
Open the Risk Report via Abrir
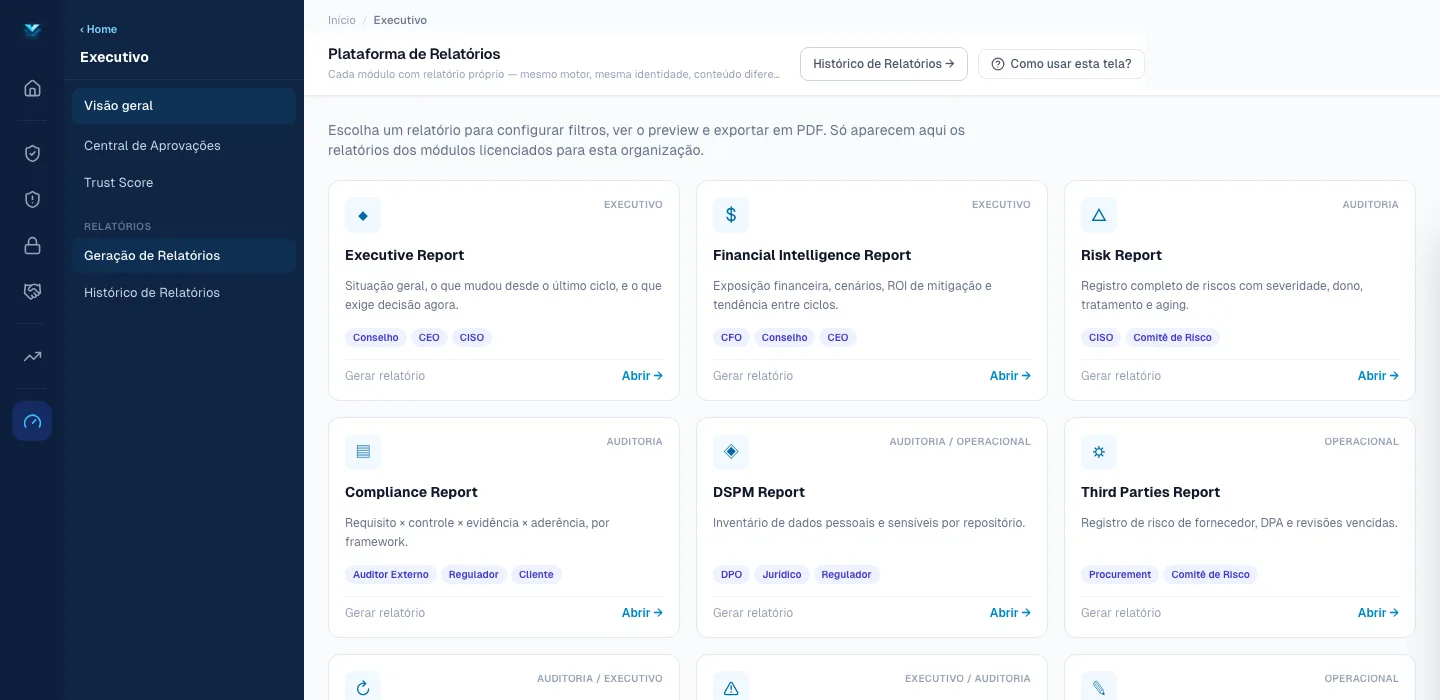(1378, 376)
